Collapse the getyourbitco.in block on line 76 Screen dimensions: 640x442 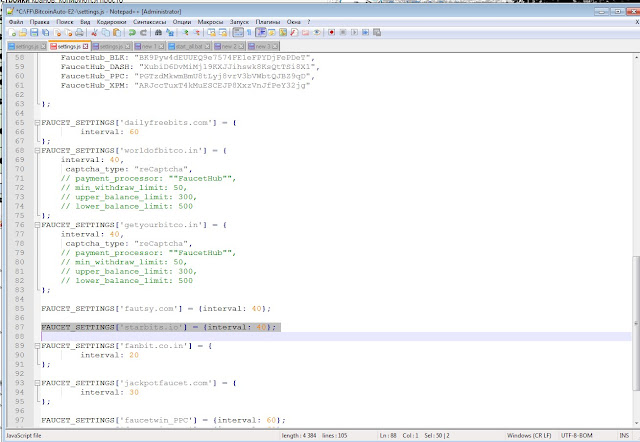pyautogui.click(x=37, y=225)
